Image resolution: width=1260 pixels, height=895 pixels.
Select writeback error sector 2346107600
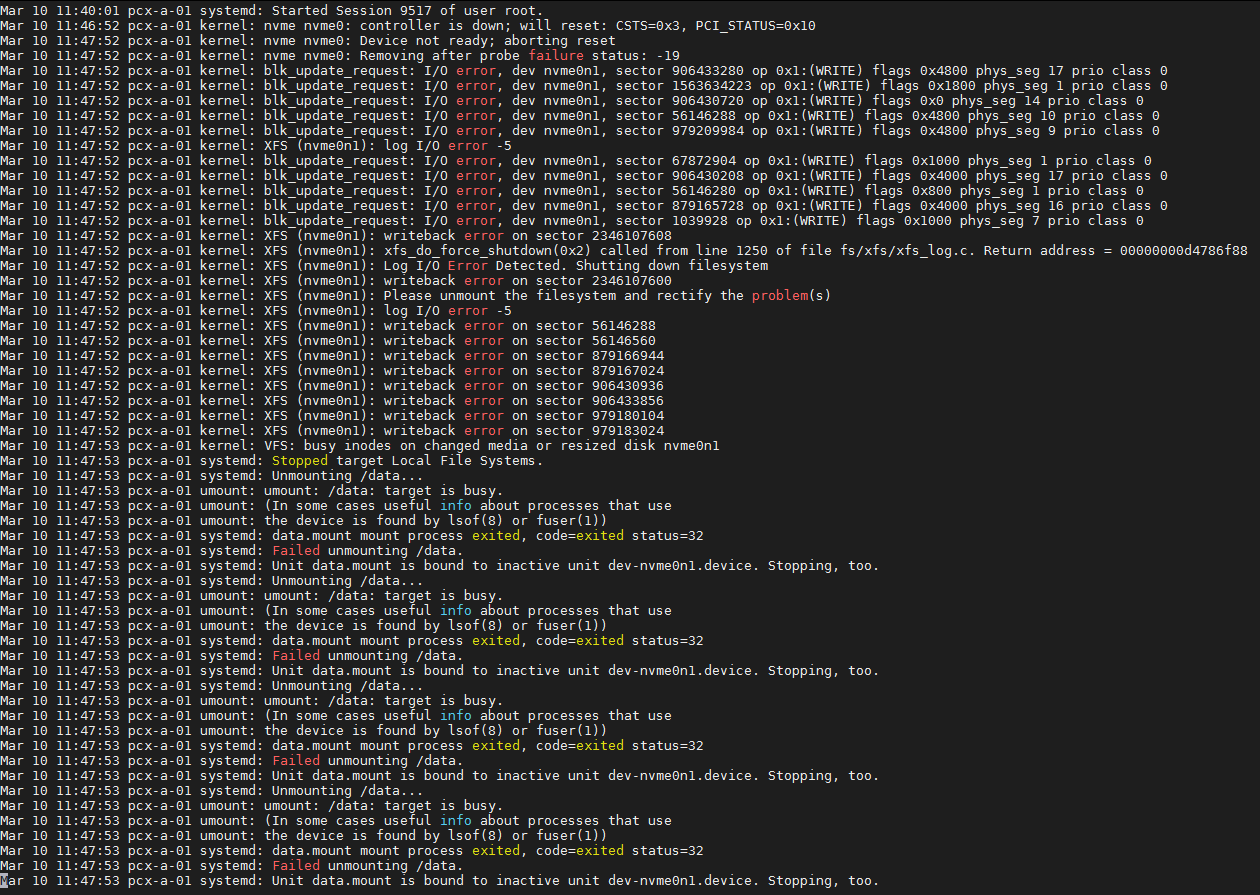click(x=632, y=280)
